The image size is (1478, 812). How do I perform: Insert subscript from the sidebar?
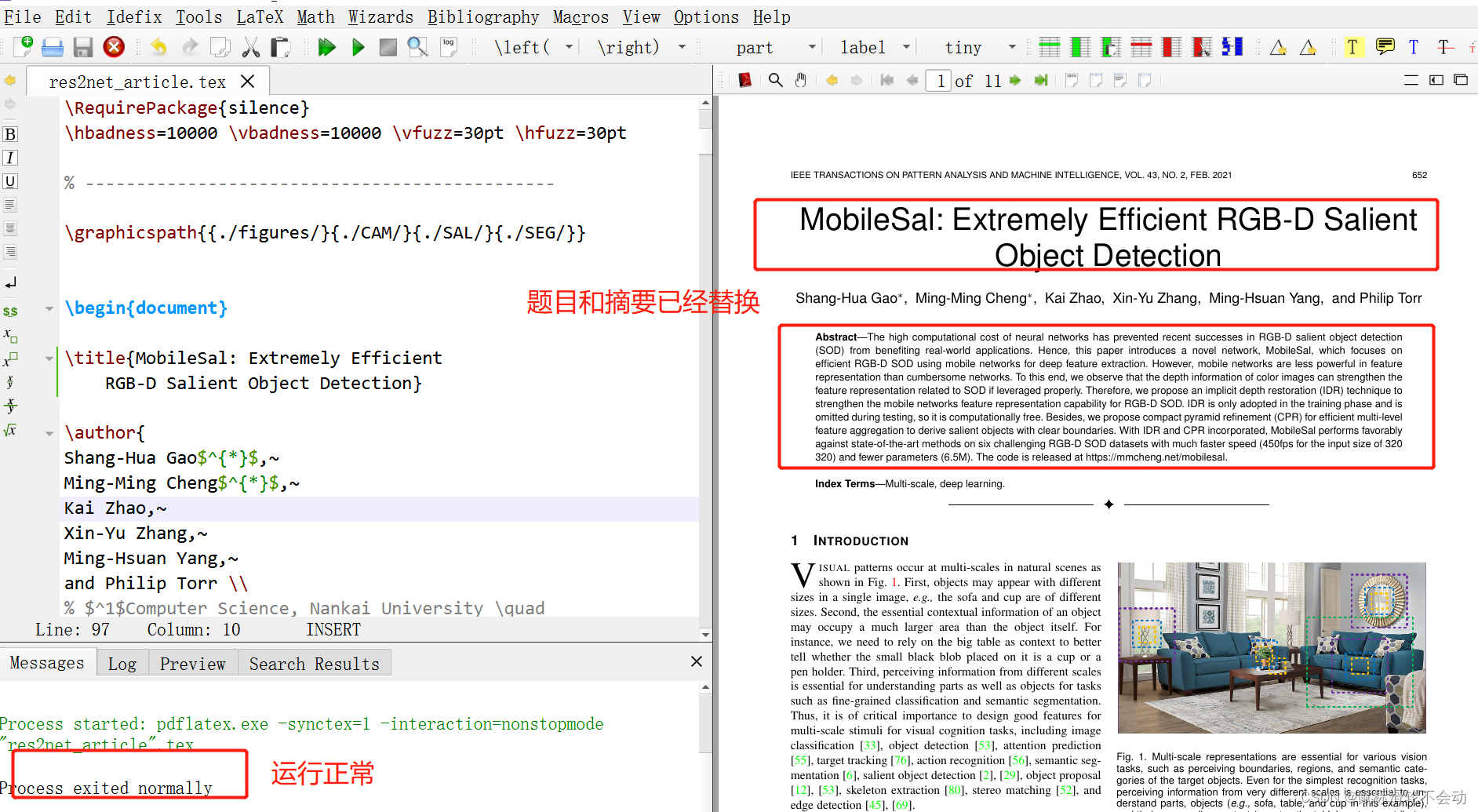click(x=10, y=335)
